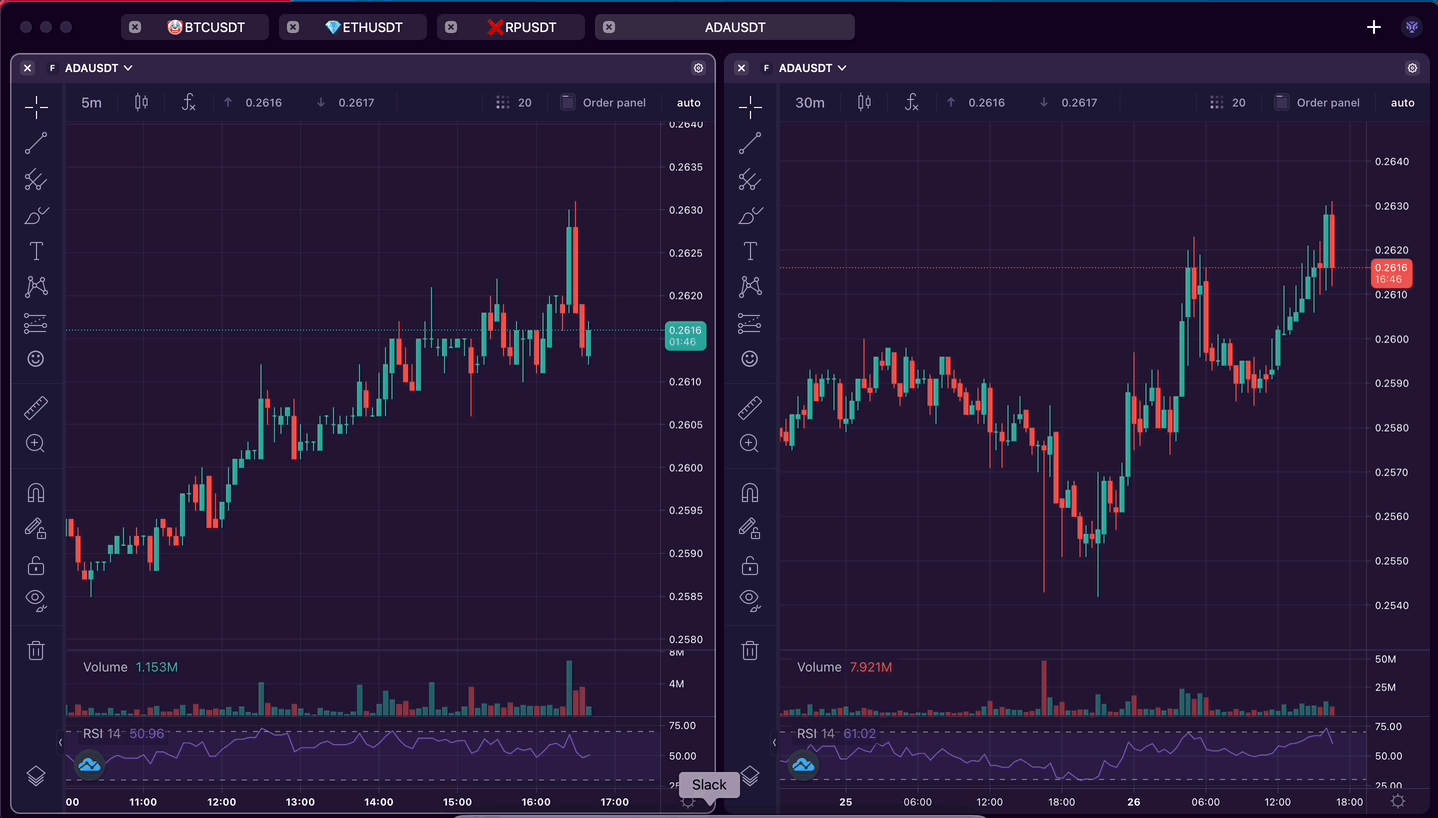Select the emoji sticker tool in right chart
1438x818 pixels.
750,358
